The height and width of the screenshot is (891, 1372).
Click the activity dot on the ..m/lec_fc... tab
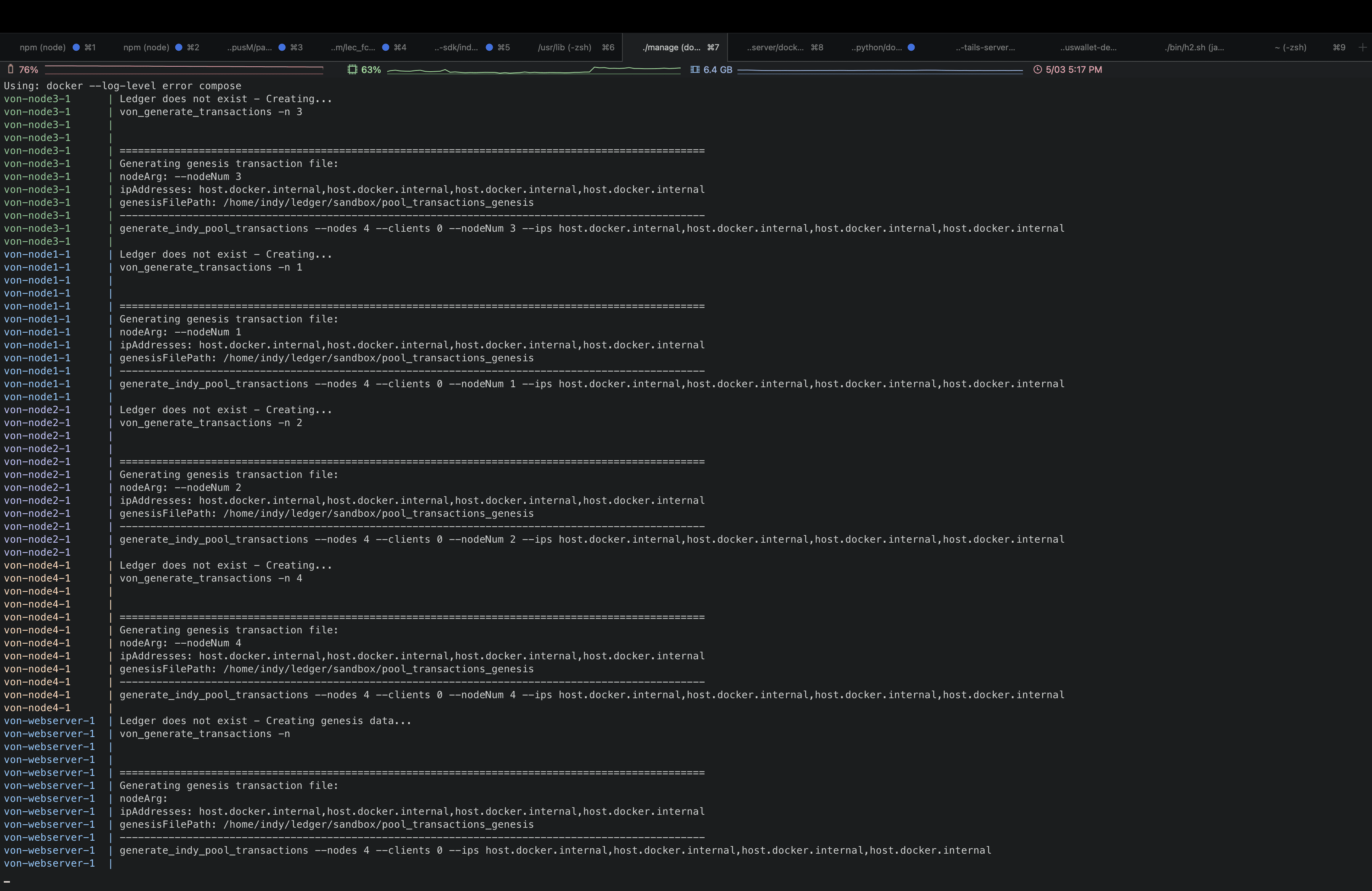[386, 47]
